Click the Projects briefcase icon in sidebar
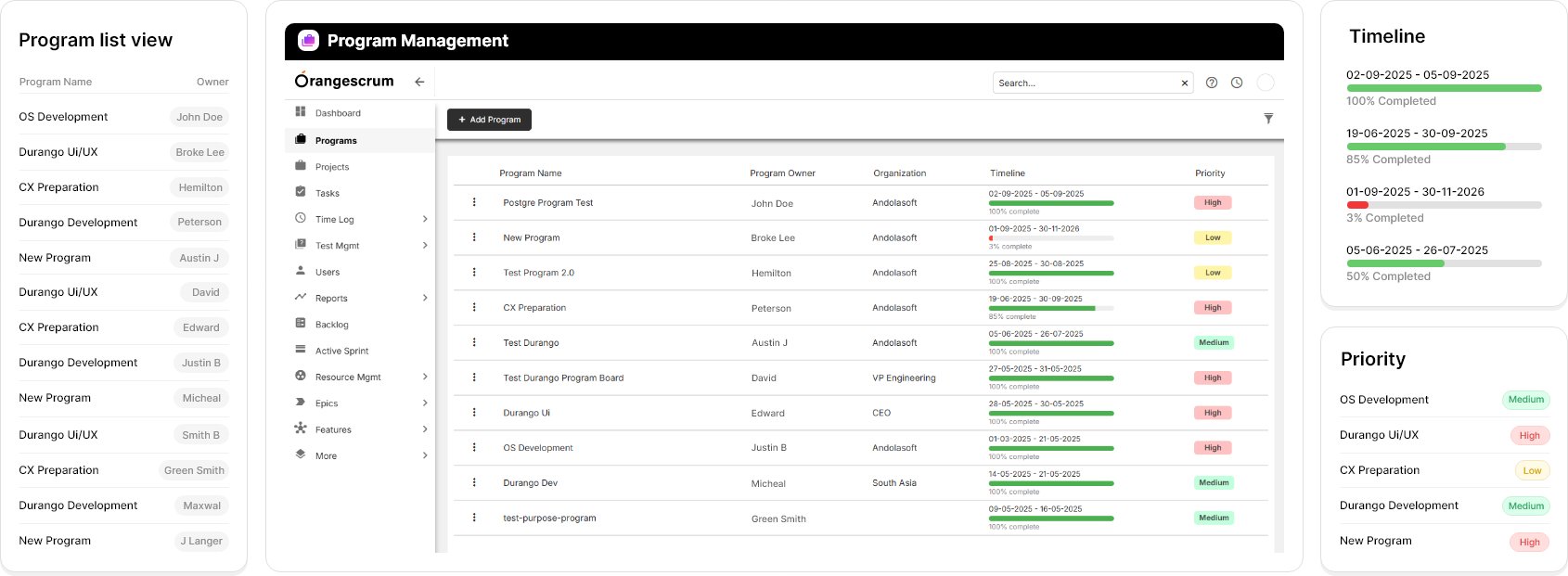This screenshot has height=576, width=1568. tap(301, 166)
